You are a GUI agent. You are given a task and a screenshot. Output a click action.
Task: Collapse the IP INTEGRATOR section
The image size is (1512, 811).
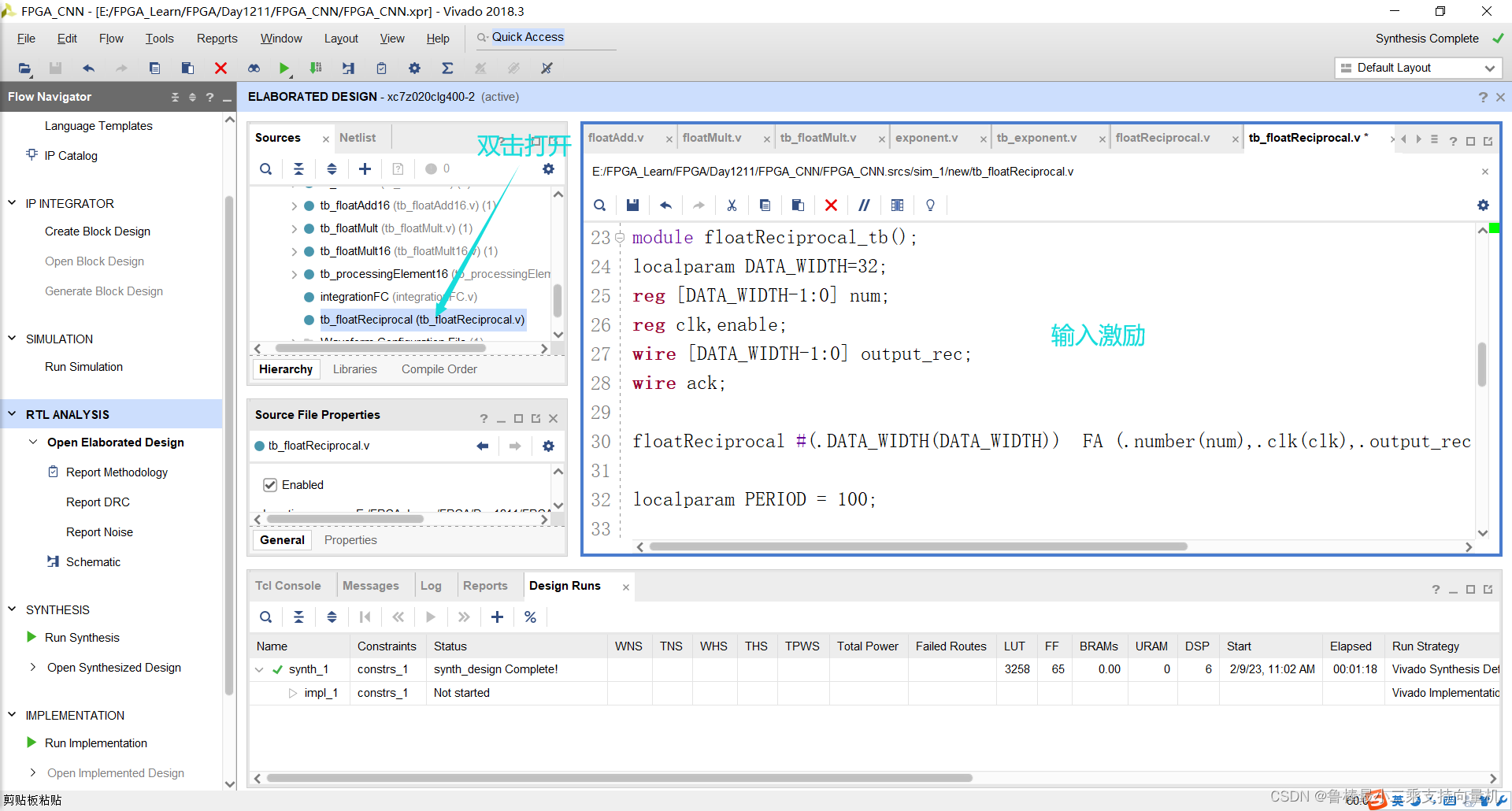click(12, 203)
